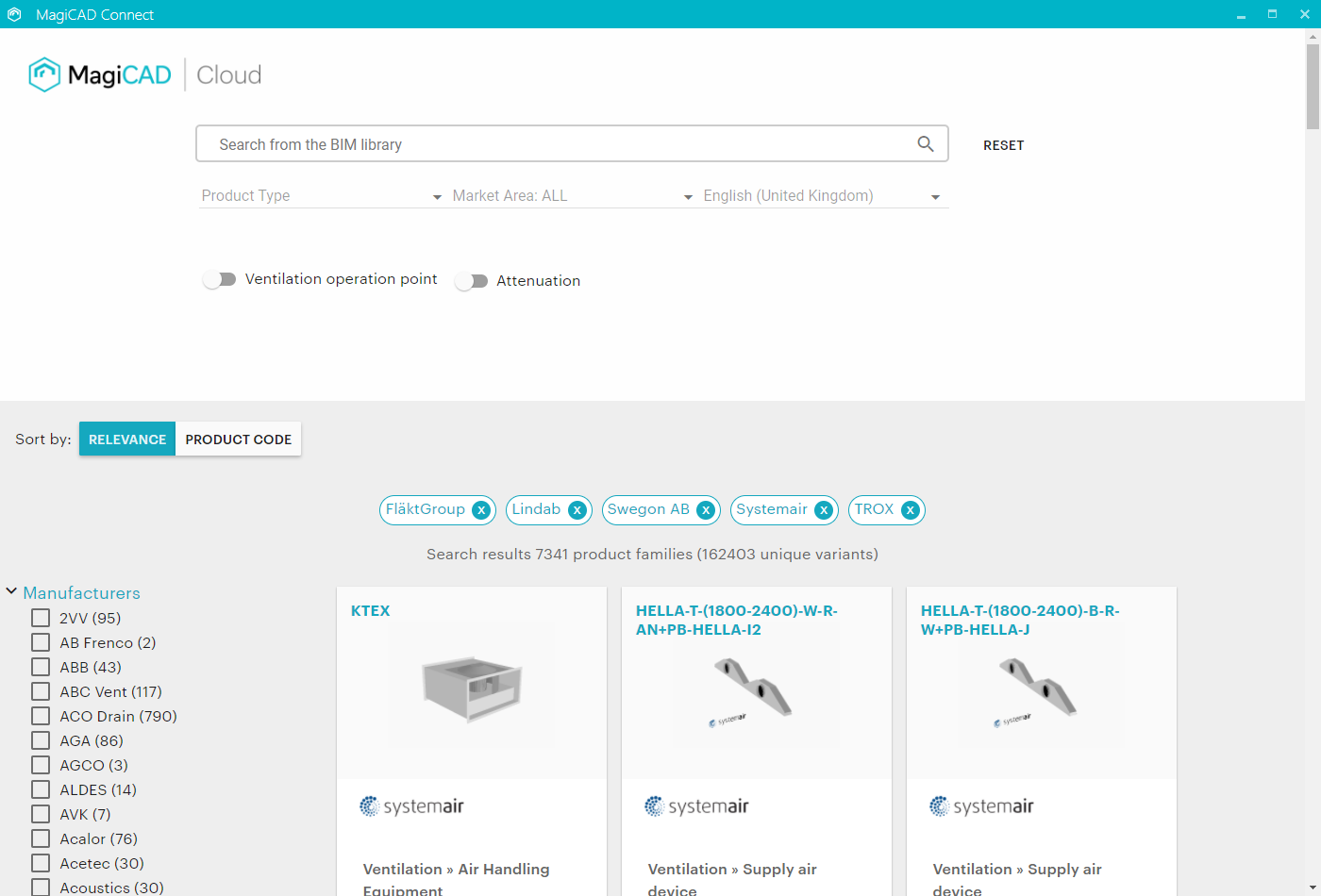Image resolution: width=1321 pixels, height=896 pixels.
Task: Open the KTEX product title link
Action: click(370, 610)
